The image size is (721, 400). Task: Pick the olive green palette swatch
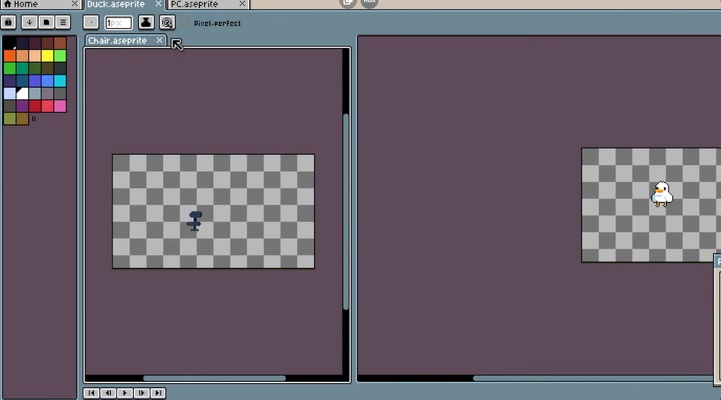pos(9,119)
